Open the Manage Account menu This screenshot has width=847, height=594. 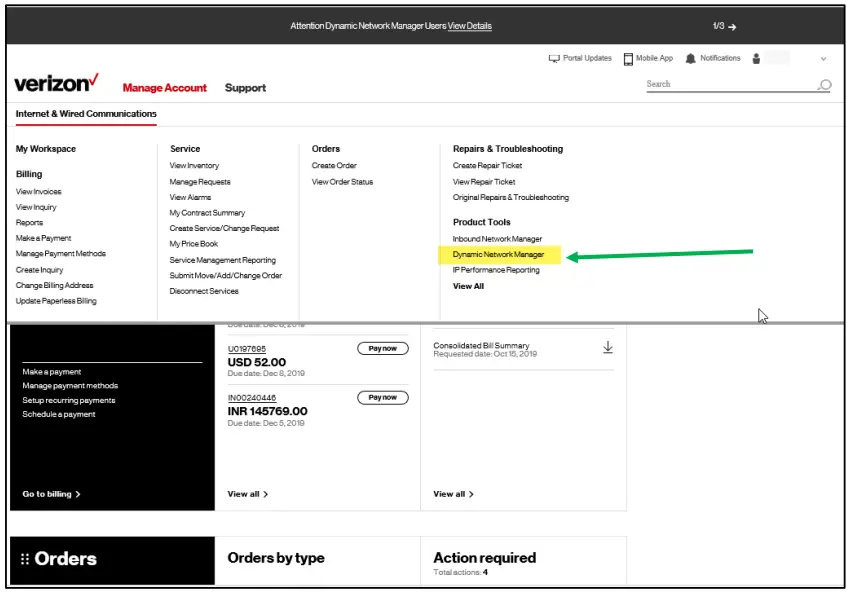point(164,88)
